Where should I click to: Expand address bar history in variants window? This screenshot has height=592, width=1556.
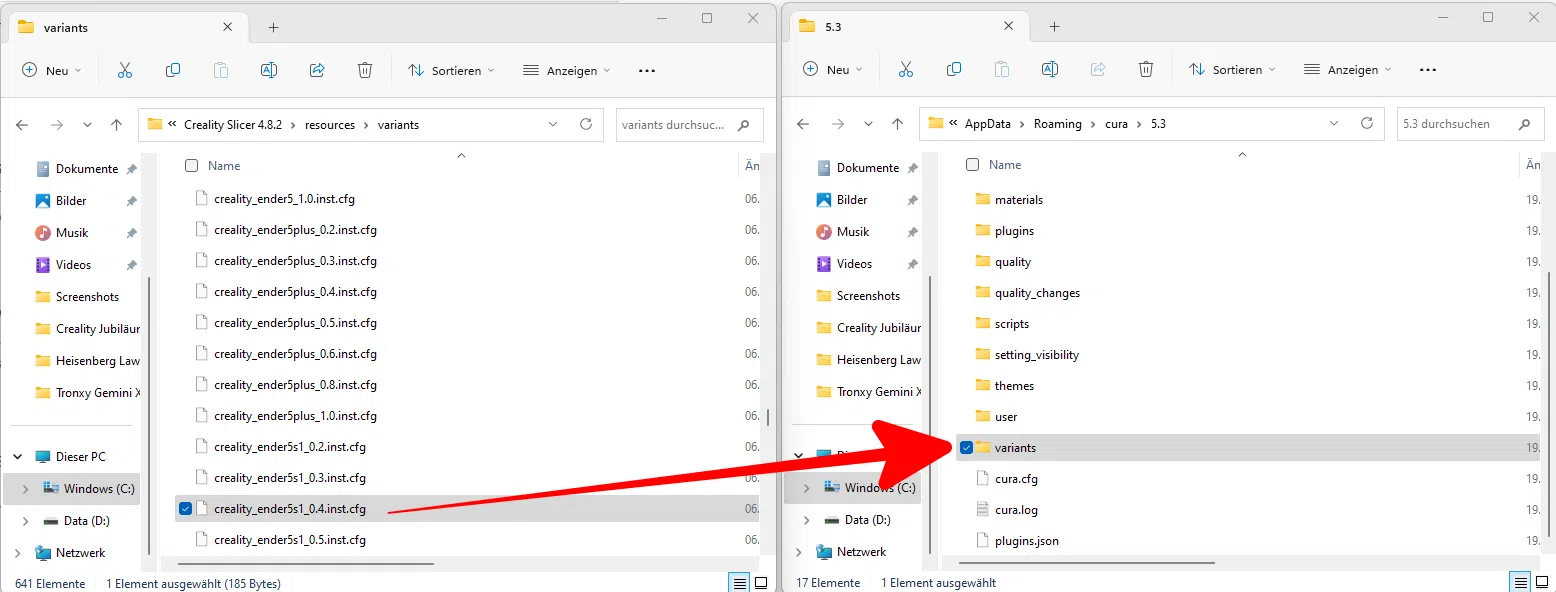pyautogui.click(x=553, y=125)
